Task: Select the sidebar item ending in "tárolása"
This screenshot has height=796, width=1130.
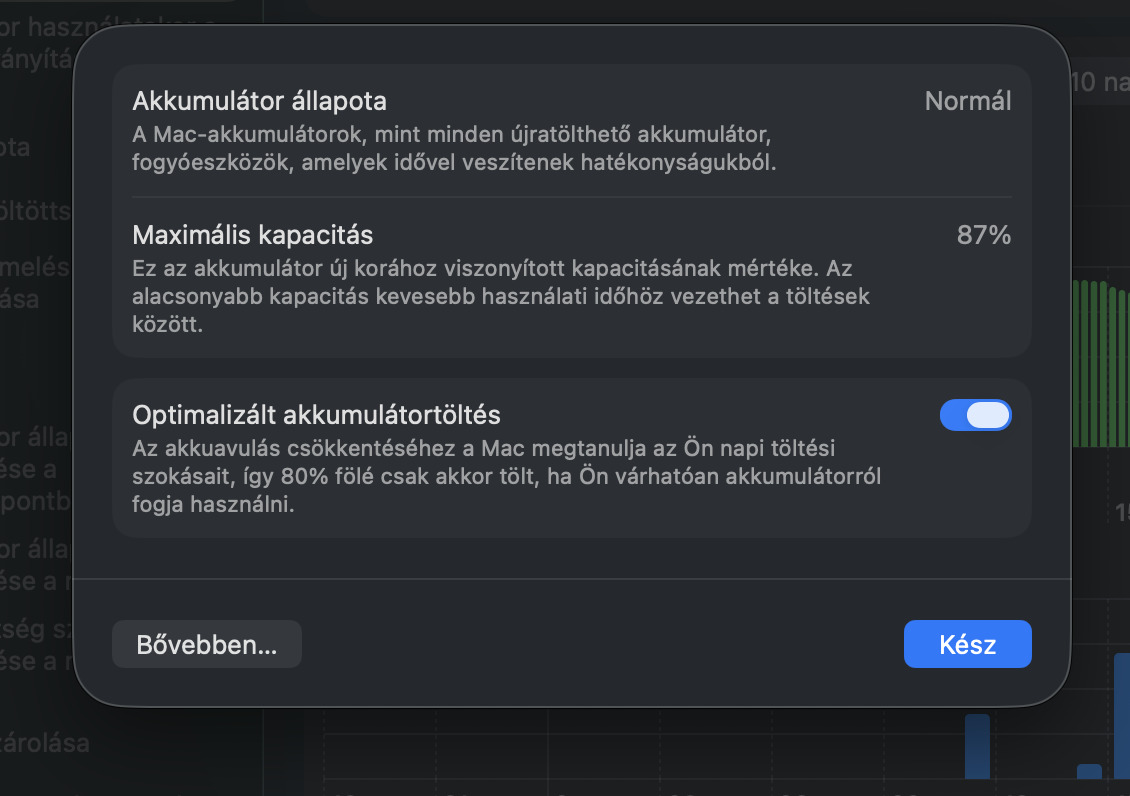Action: tap(46, 743)
